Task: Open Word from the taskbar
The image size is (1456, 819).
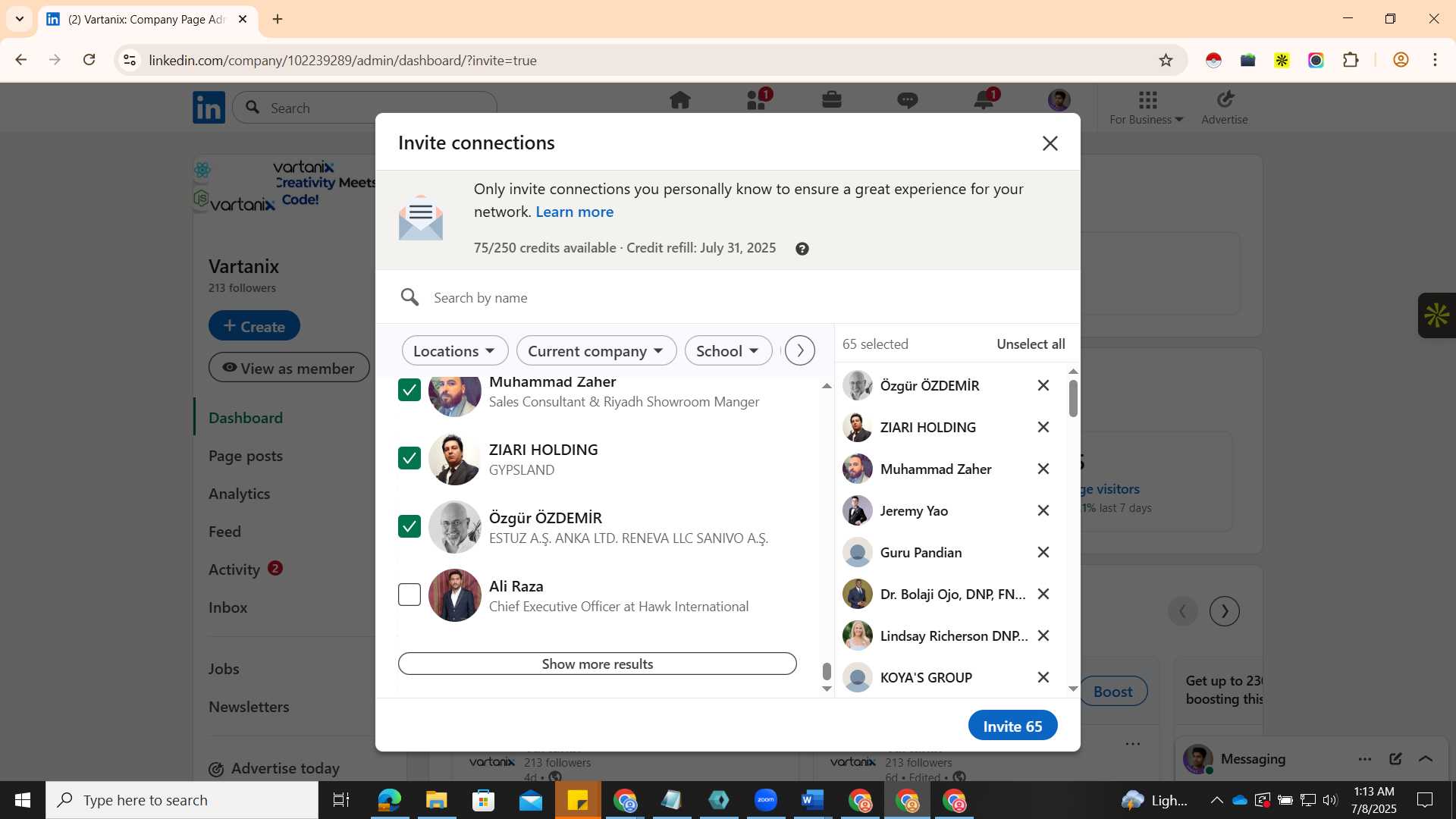Action: pyautogui.click(x=813, y=800)
